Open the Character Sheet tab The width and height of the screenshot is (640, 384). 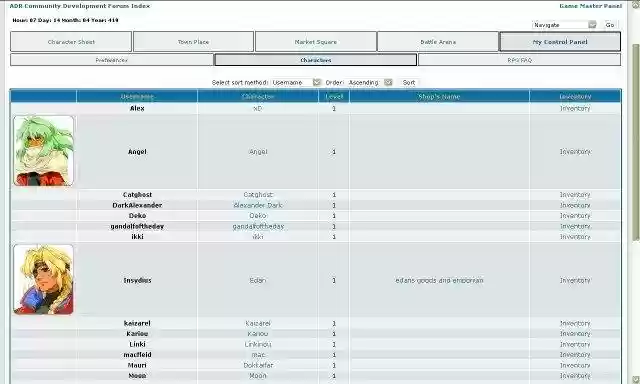(x=71, y=42)
